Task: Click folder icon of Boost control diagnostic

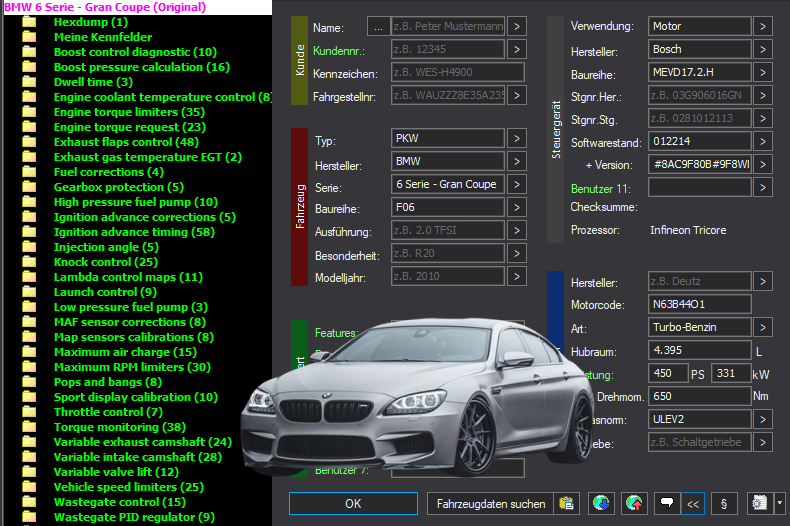Action: [29, 52]
